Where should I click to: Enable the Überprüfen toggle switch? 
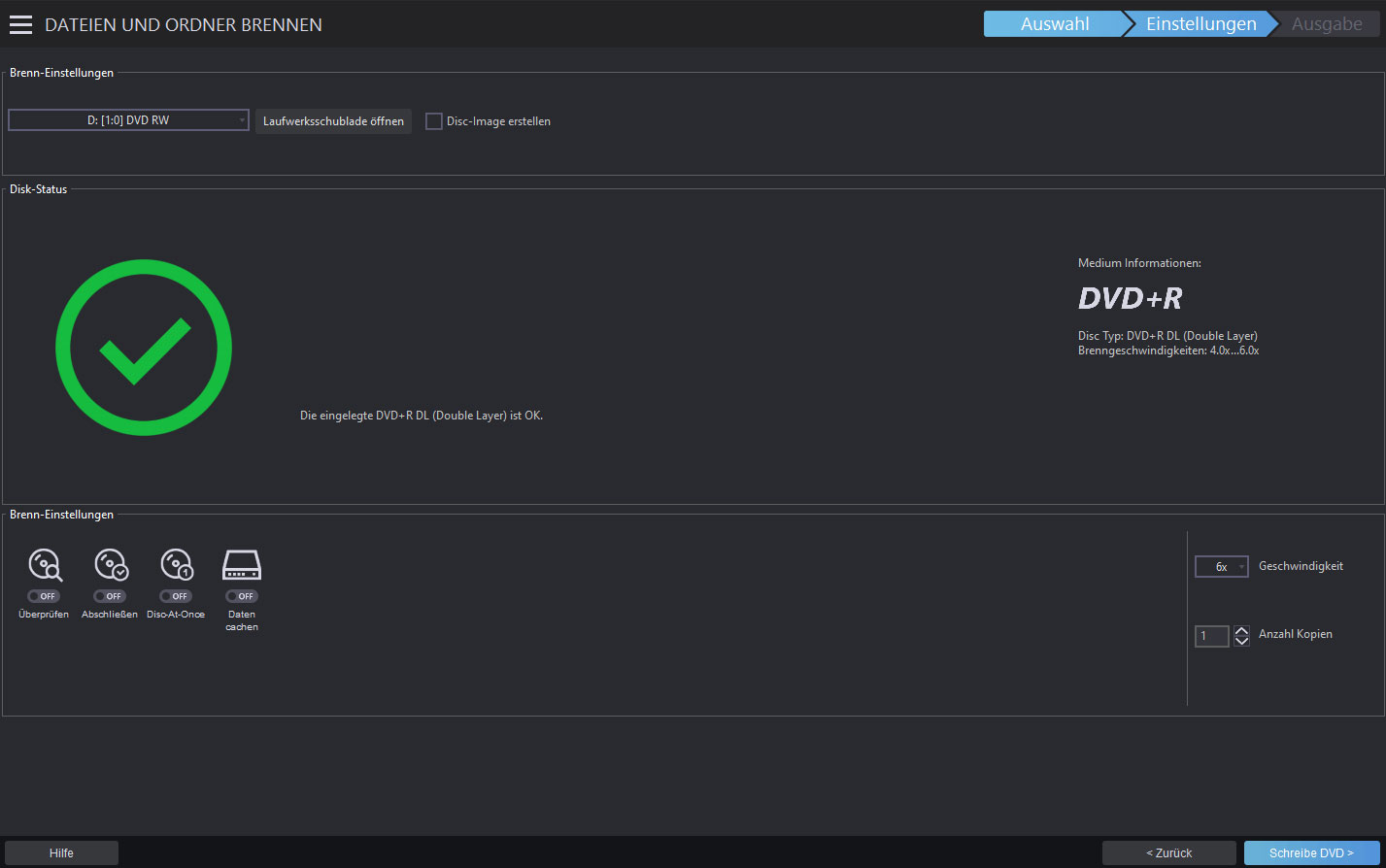click(44, 596)
